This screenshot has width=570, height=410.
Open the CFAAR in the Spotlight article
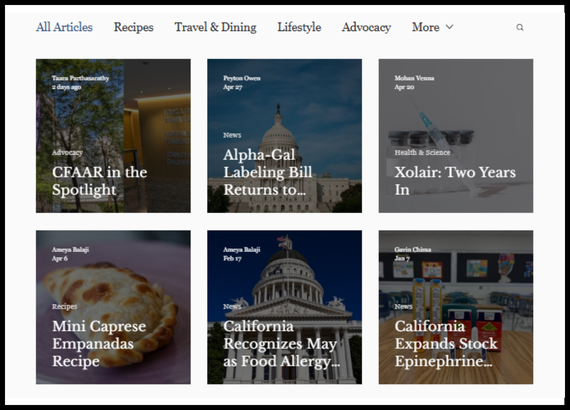pyautogui.click(x=99, y=181)
